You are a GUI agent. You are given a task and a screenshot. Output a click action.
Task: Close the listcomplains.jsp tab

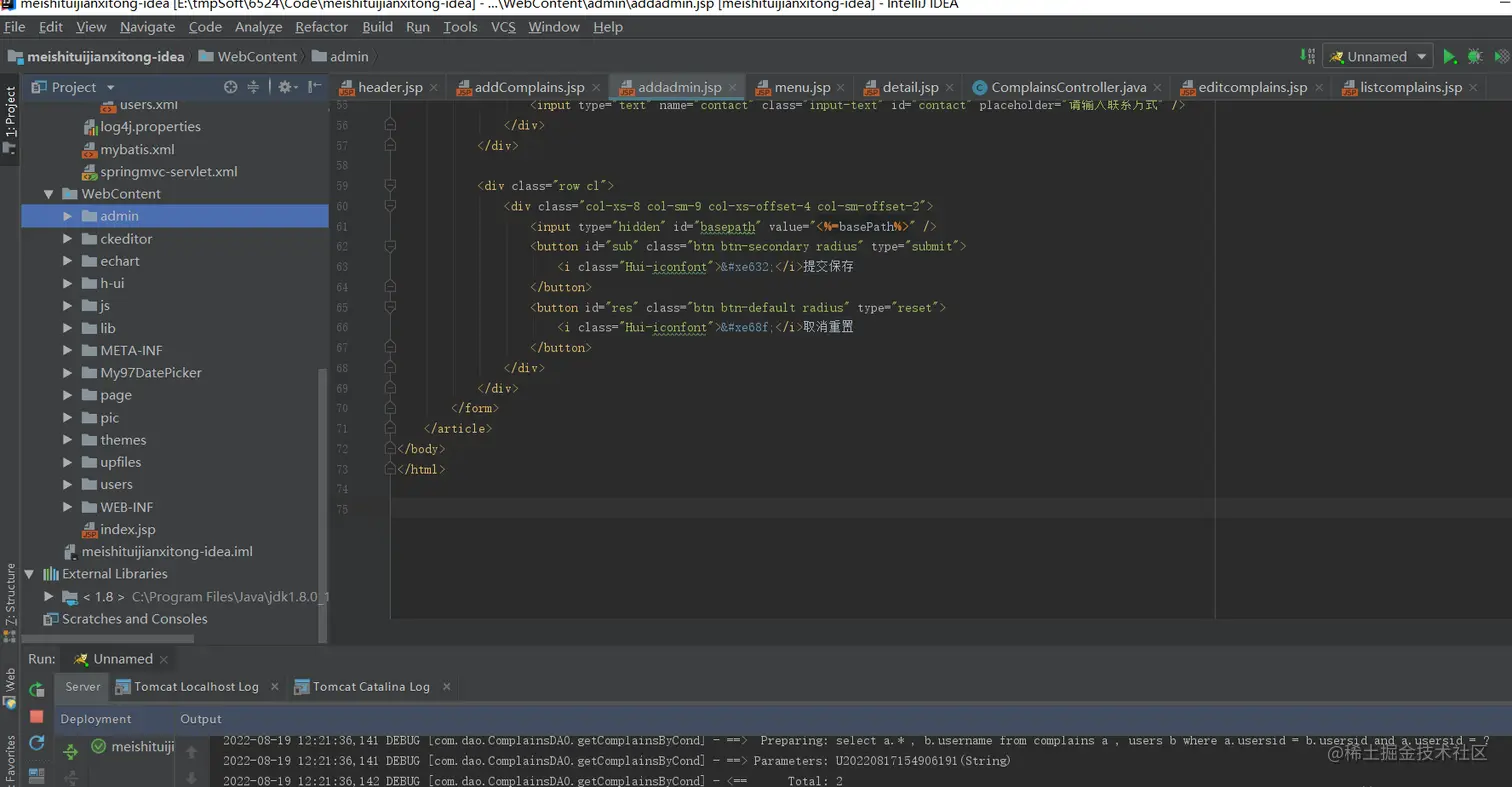click(1473, 88)
